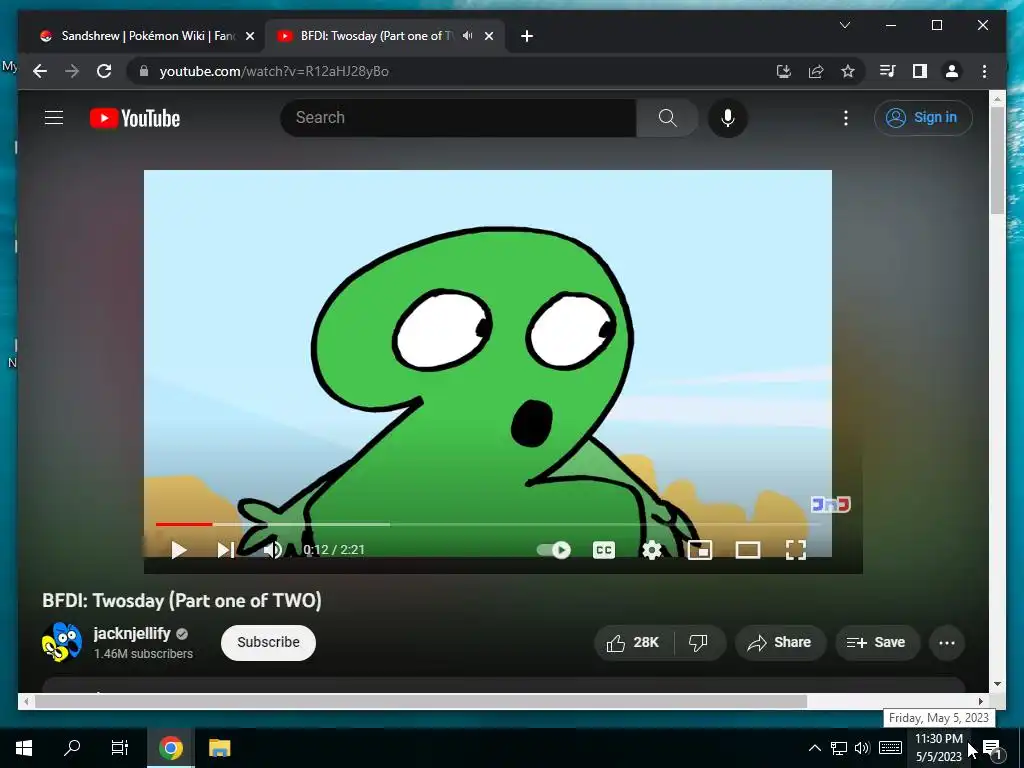Image resolution: width=1024 pixels, height=768 pixels.
Task: Enable theater mode view
Action: point(748,550)
